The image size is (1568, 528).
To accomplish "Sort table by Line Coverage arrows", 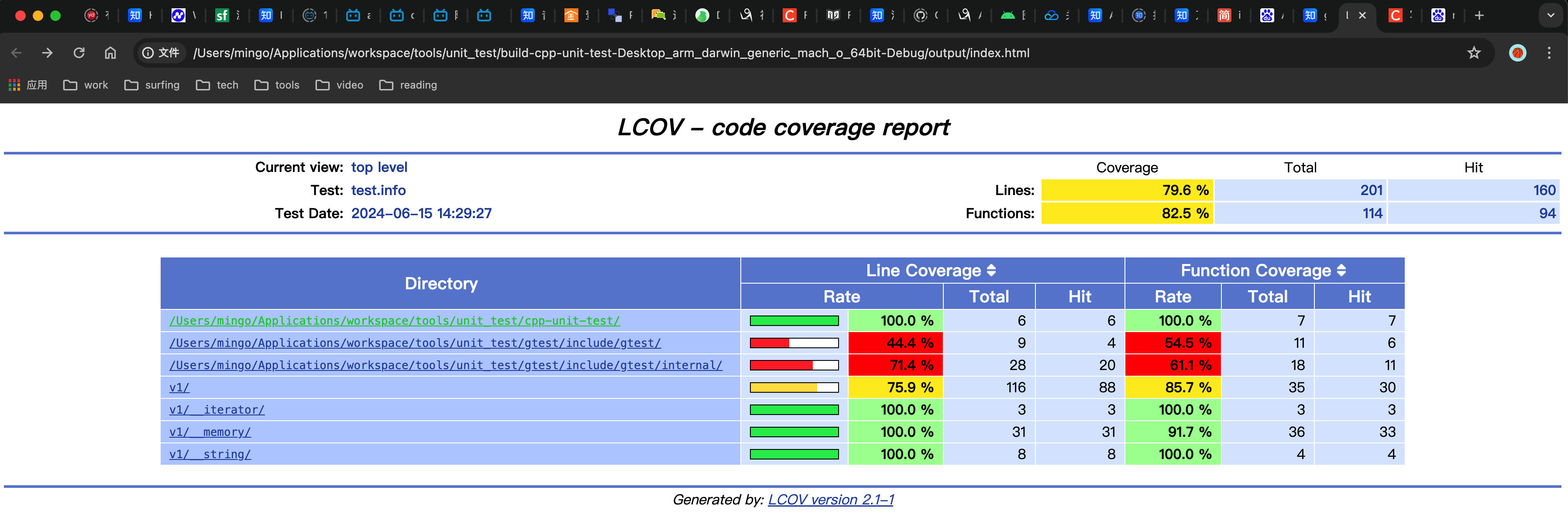I will pyautogui.click(x=991, y=270).
